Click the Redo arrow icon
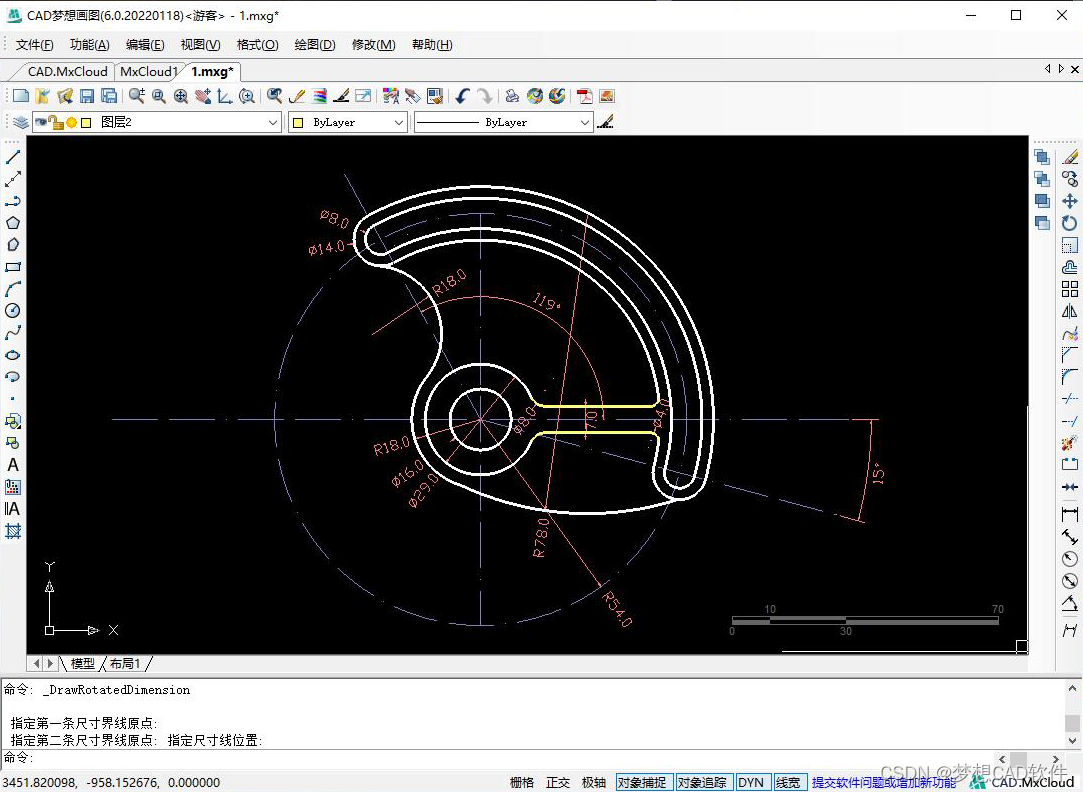 [485, 96]
